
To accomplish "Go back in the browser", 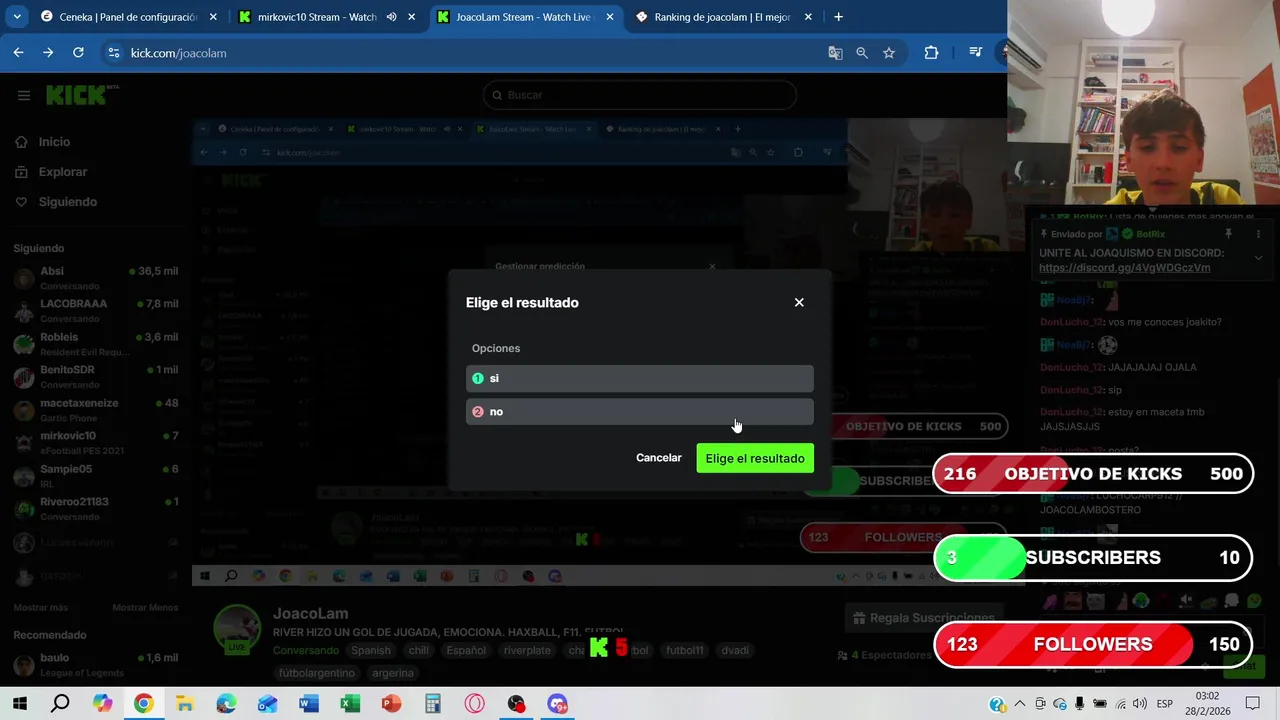I will [18, 52].
